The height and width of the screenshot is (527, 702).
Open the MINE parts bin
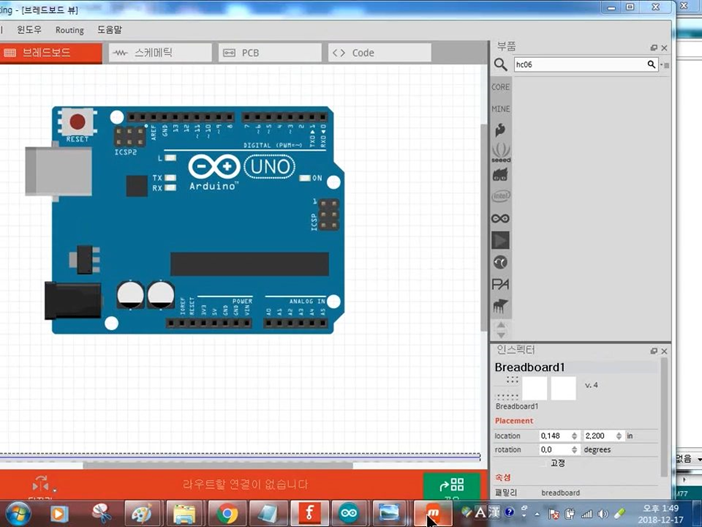[x=501, y=109]
